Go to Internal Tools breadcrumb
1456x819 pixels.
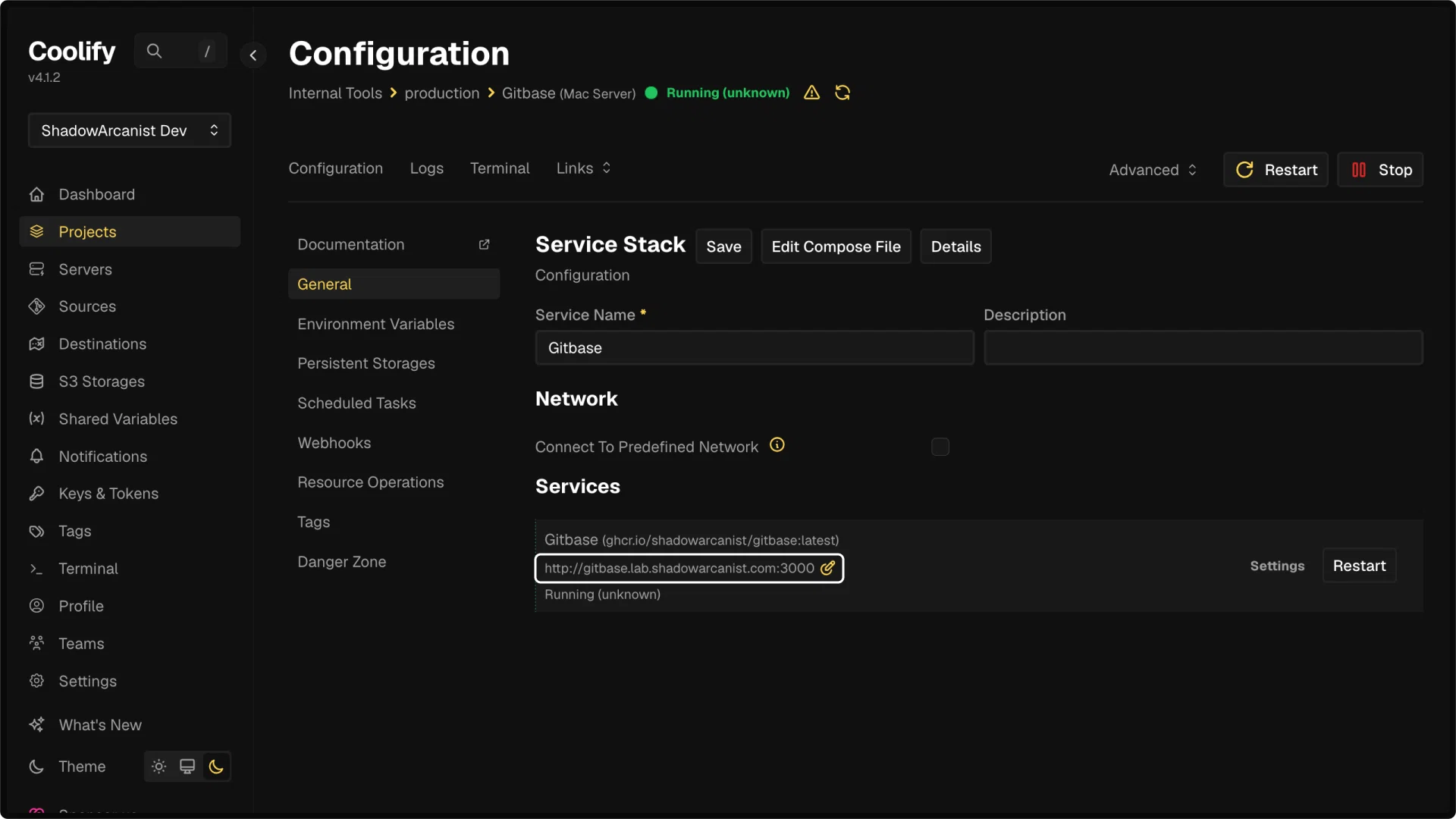click(335, 93)
